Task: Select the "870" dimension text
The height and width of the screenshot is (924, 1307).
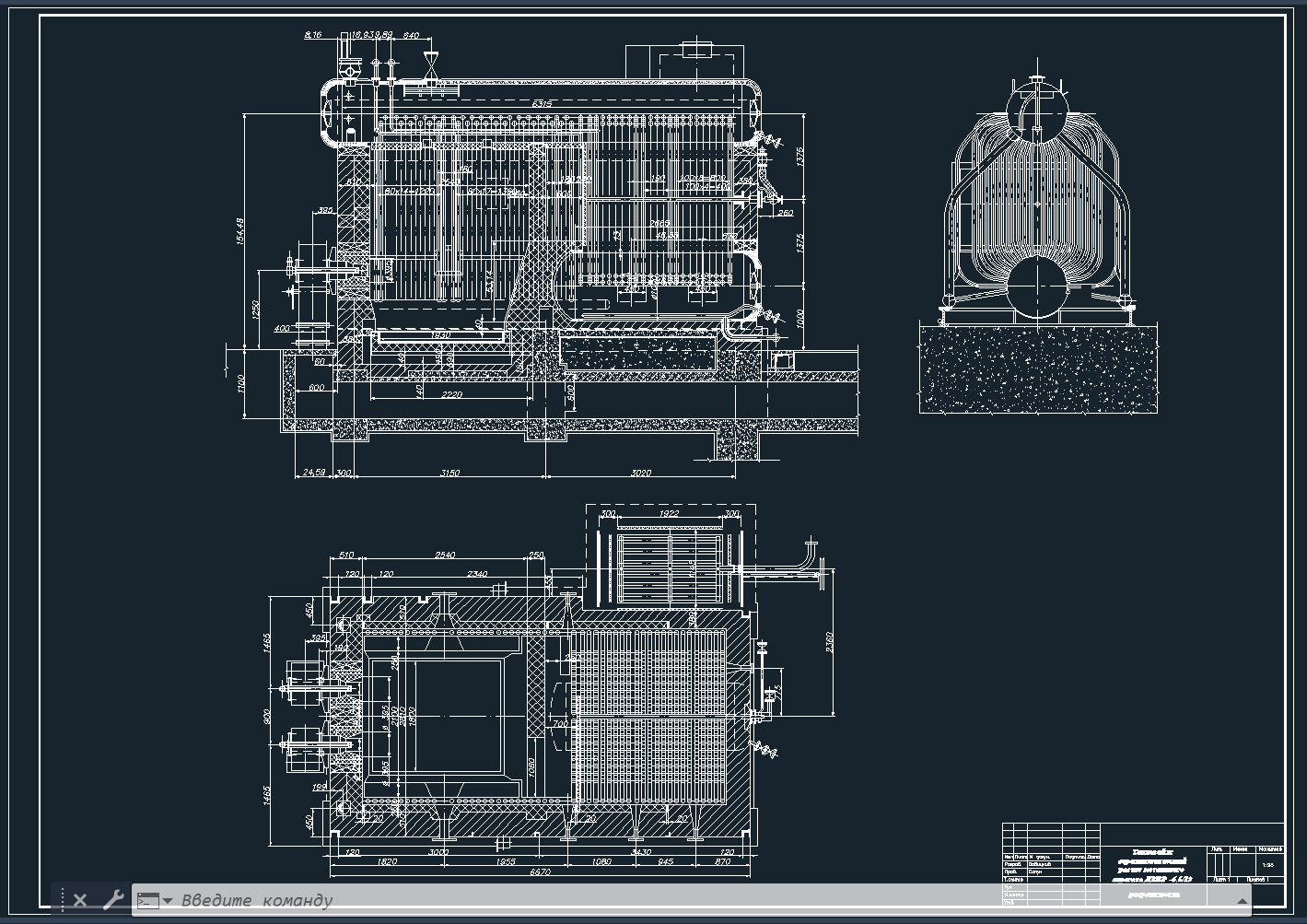Action: coord(723,861)
